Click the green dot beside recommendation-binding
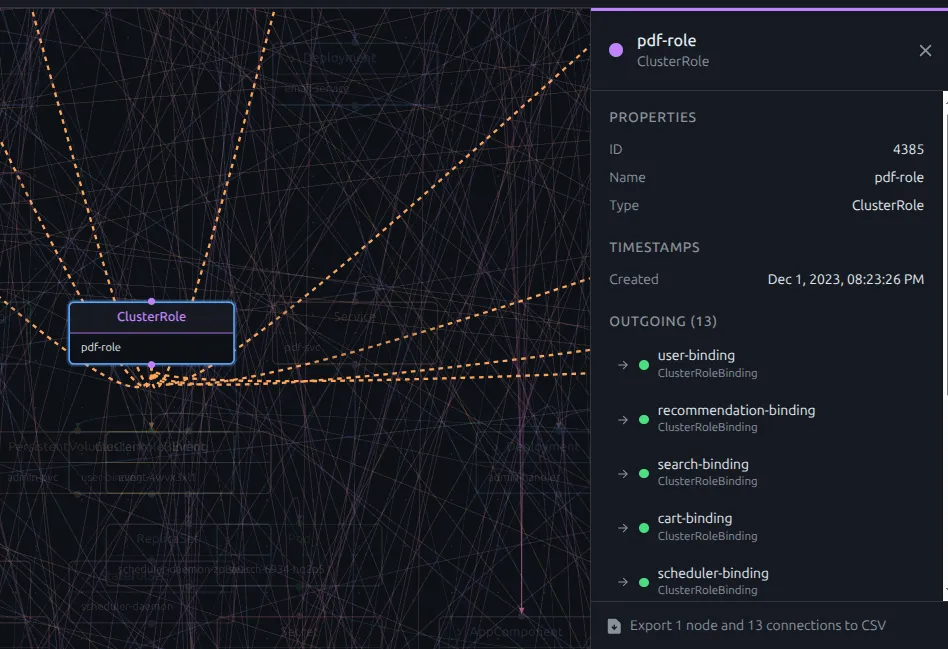The image size is (948, 649). [644, 419]
